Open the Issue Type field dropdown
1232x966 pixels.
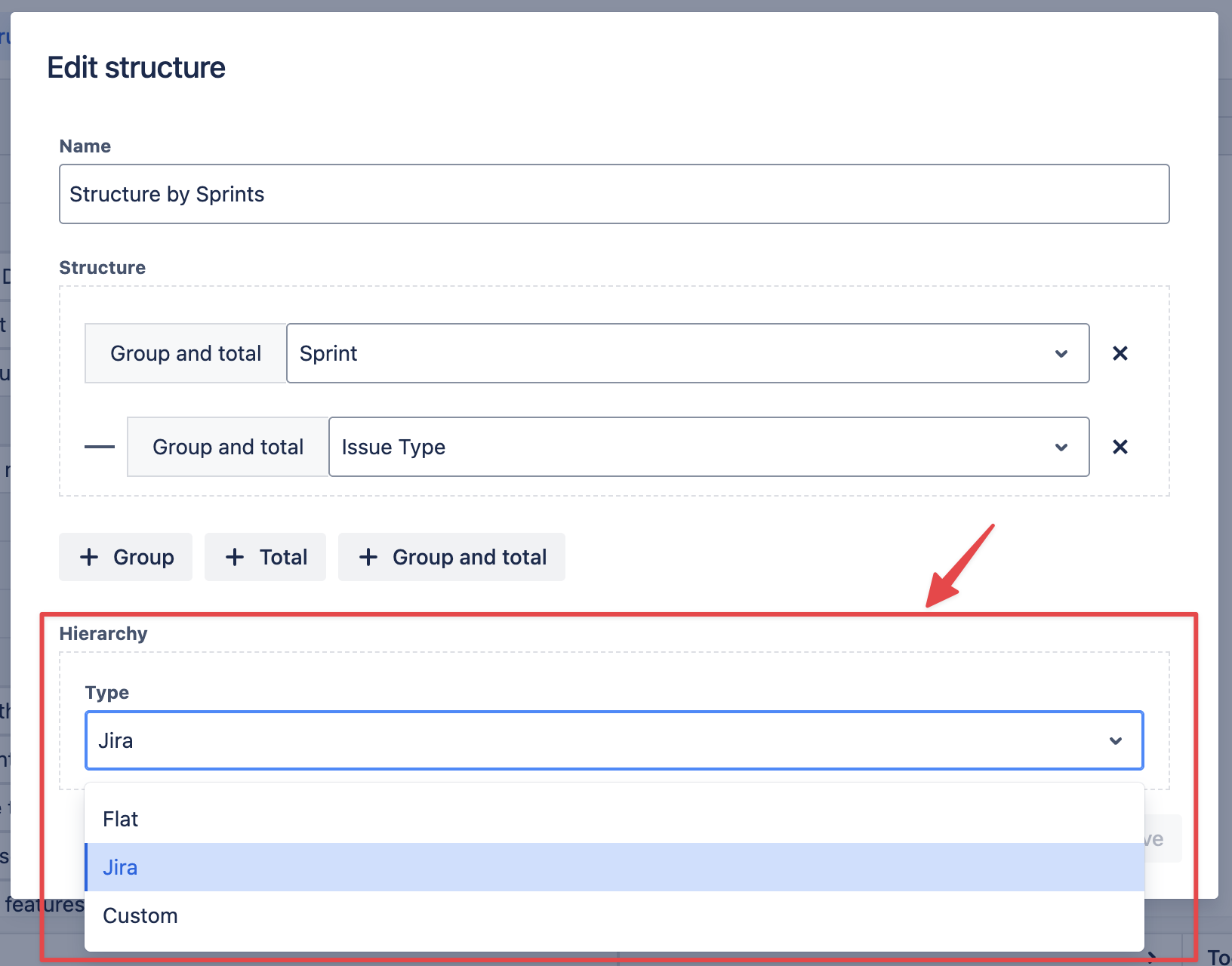693,447
